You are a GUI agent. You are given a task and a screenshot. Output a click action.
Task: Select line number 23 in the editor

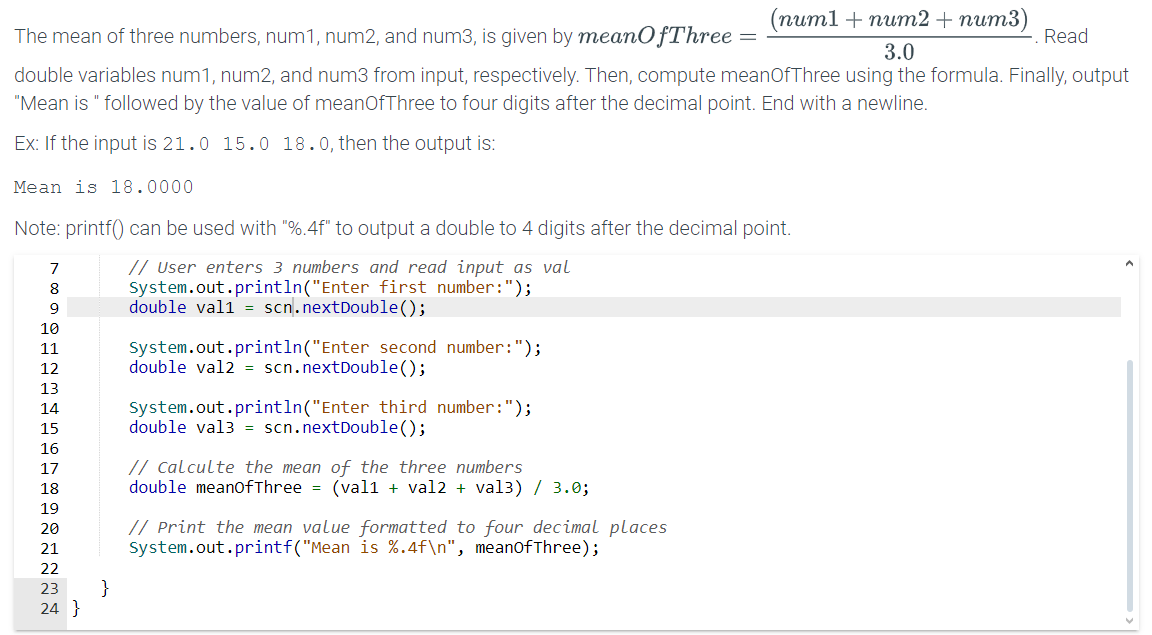[x=49, y=588]
